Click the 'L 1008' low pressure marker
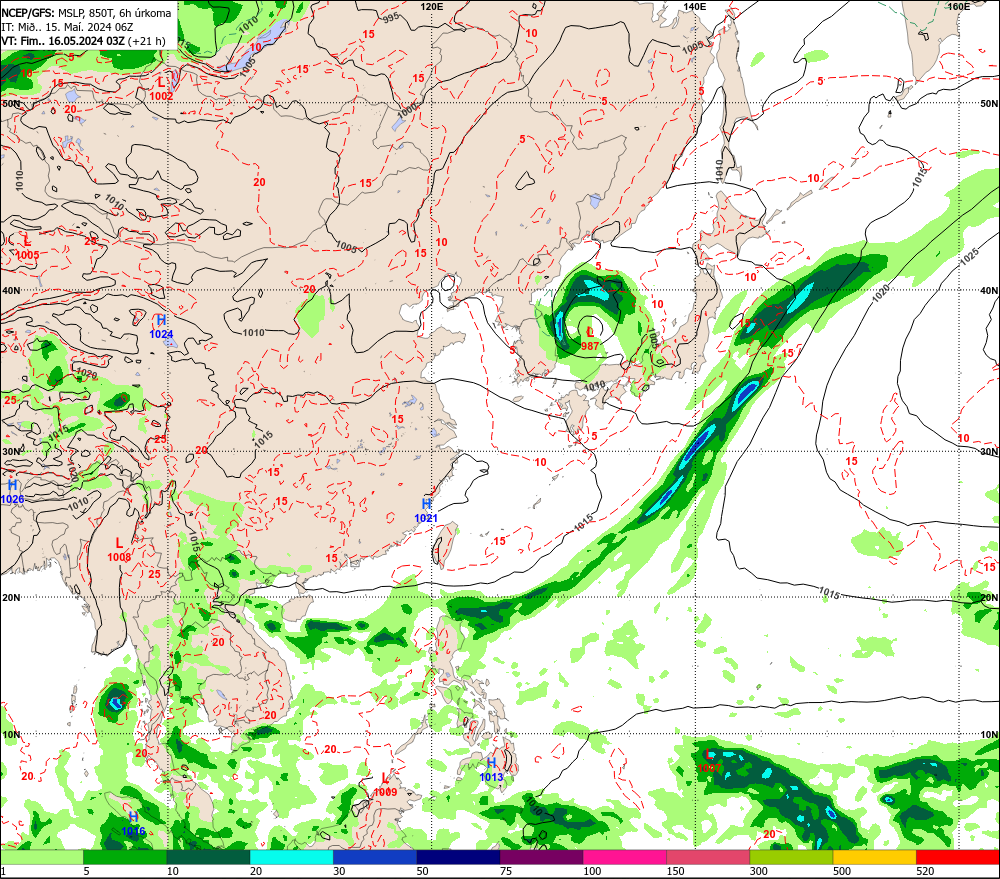 click(x=119, y=550)
